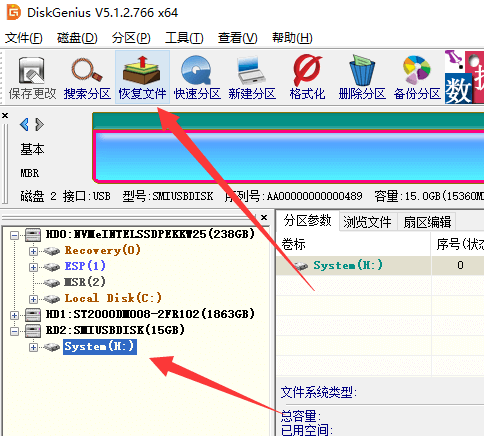Collapse the HD0 NVMe INTEL SSD node
The width and height of the screenshot is (484, 436).
tap(14, 235)
